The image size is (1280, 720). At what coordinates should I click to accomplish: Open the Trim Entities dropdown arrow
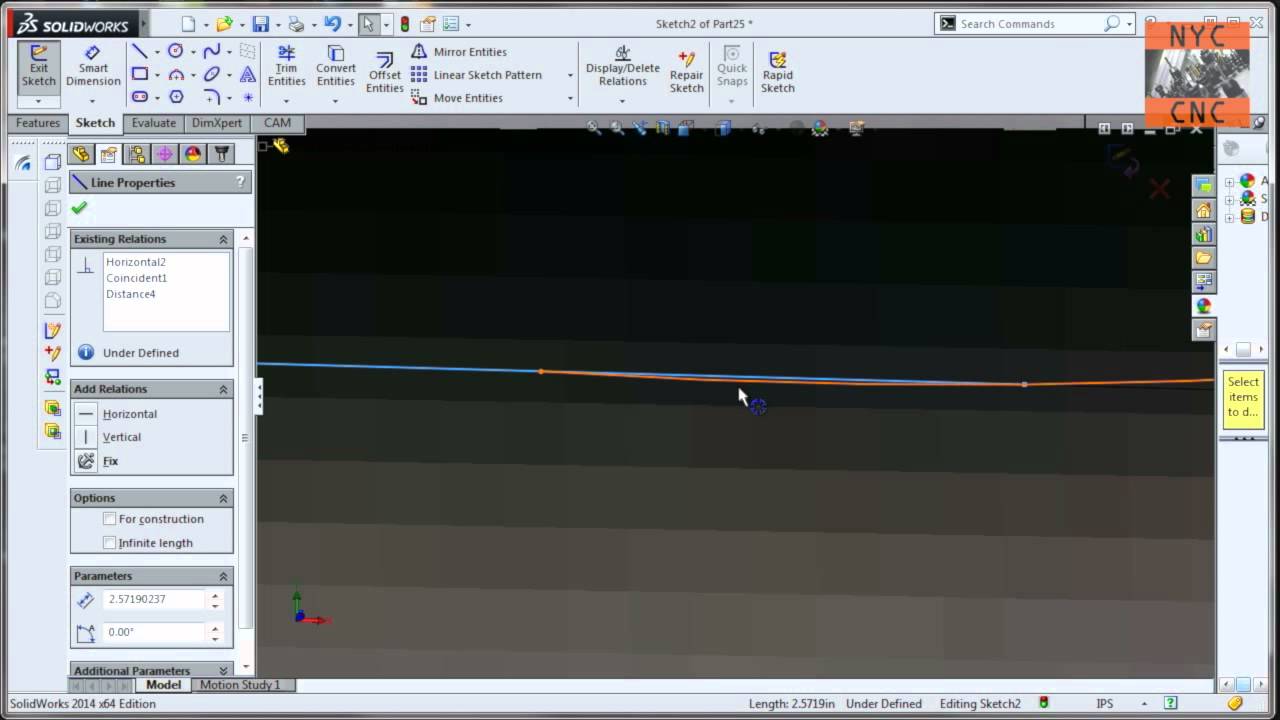[x=286, y=101]
